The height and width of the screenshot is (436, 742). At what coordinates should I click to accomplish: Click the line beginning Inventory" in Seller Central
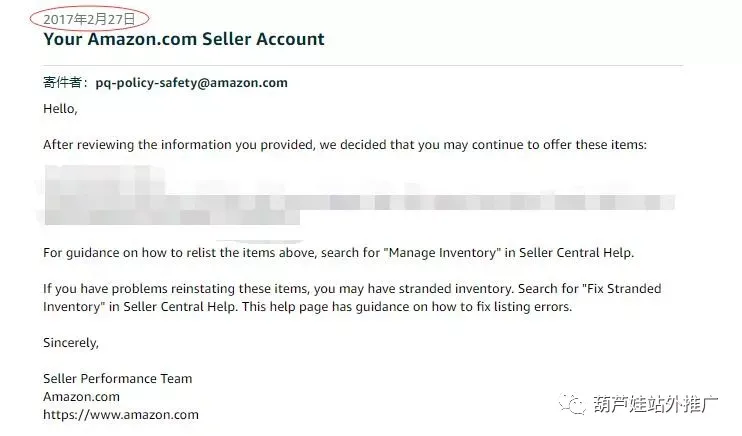pyautogui.click(x=308, y=307)
